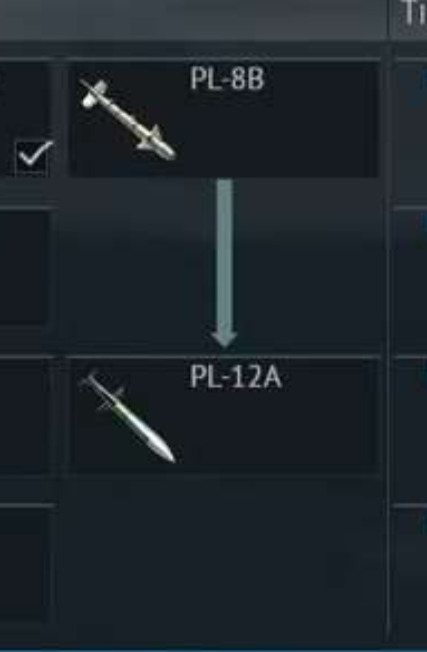The height and width of the screenshot is (652, 427).
Task: Select the empty slot left of the arrow
Action: pyautogui.click(x=25, y=268)
